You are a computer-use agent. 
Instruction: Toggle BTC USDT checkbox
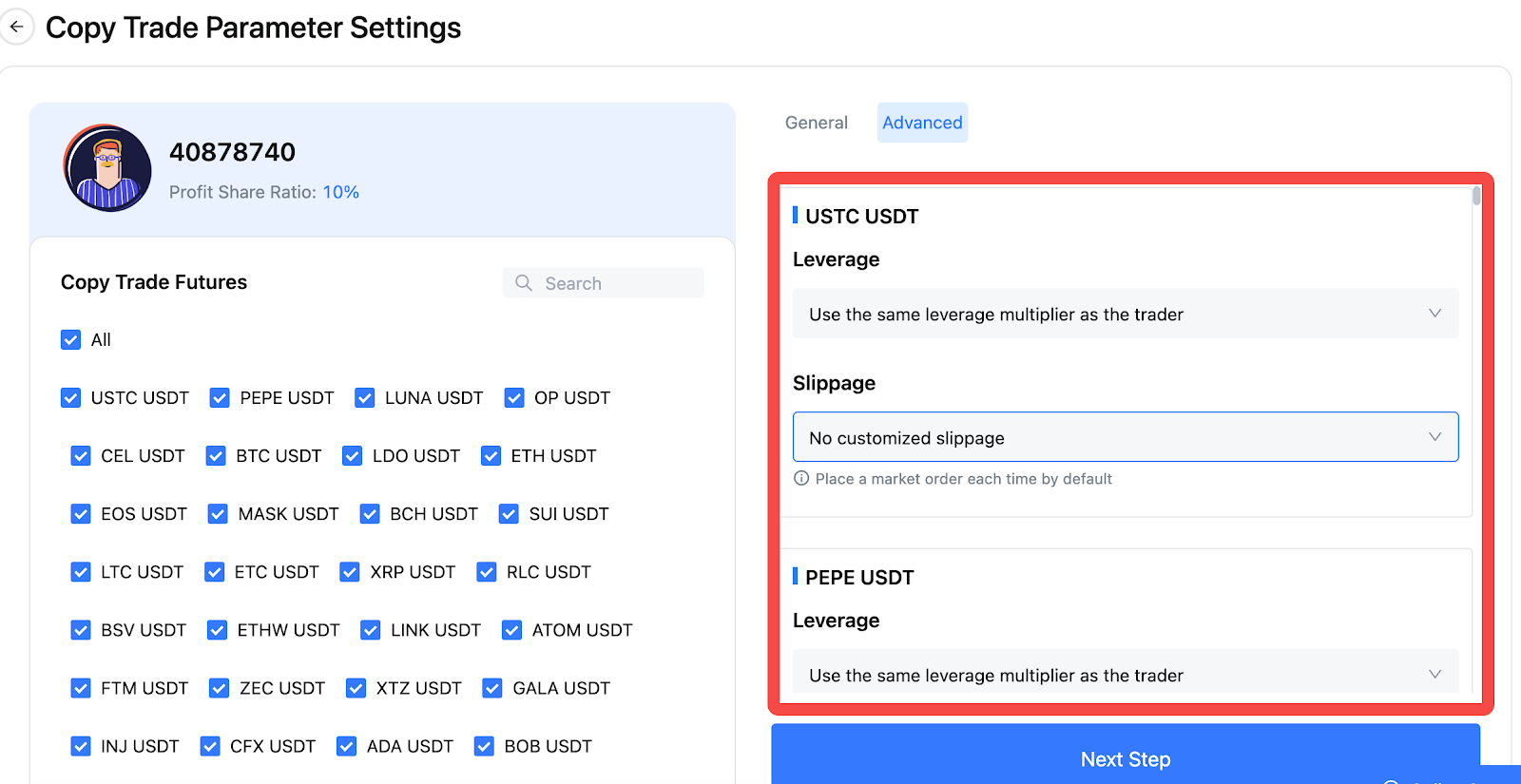[216, 456]
